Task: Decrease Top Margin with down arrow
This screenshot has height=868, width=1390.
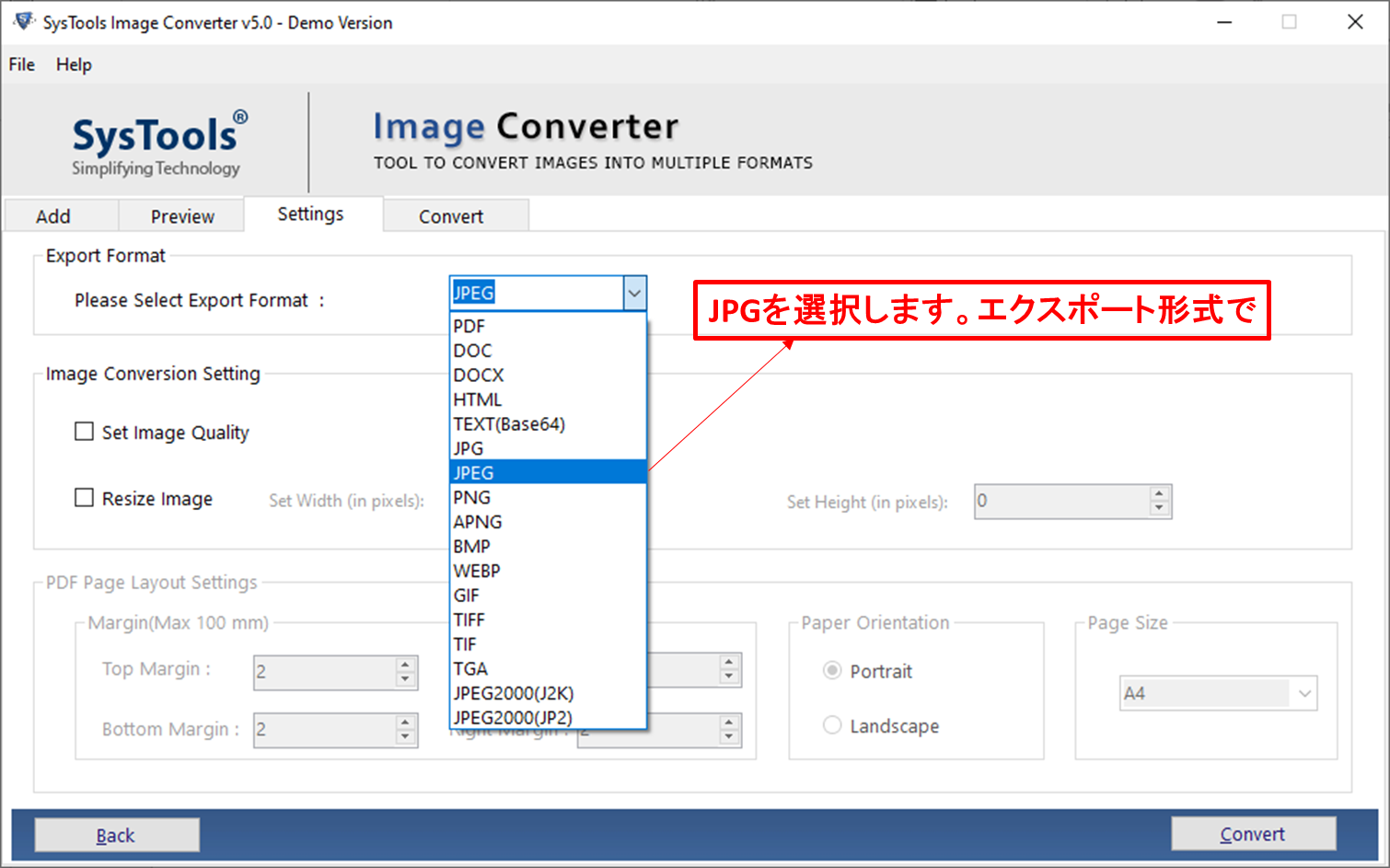Action: pyautogui.click(x=406, y=679)
